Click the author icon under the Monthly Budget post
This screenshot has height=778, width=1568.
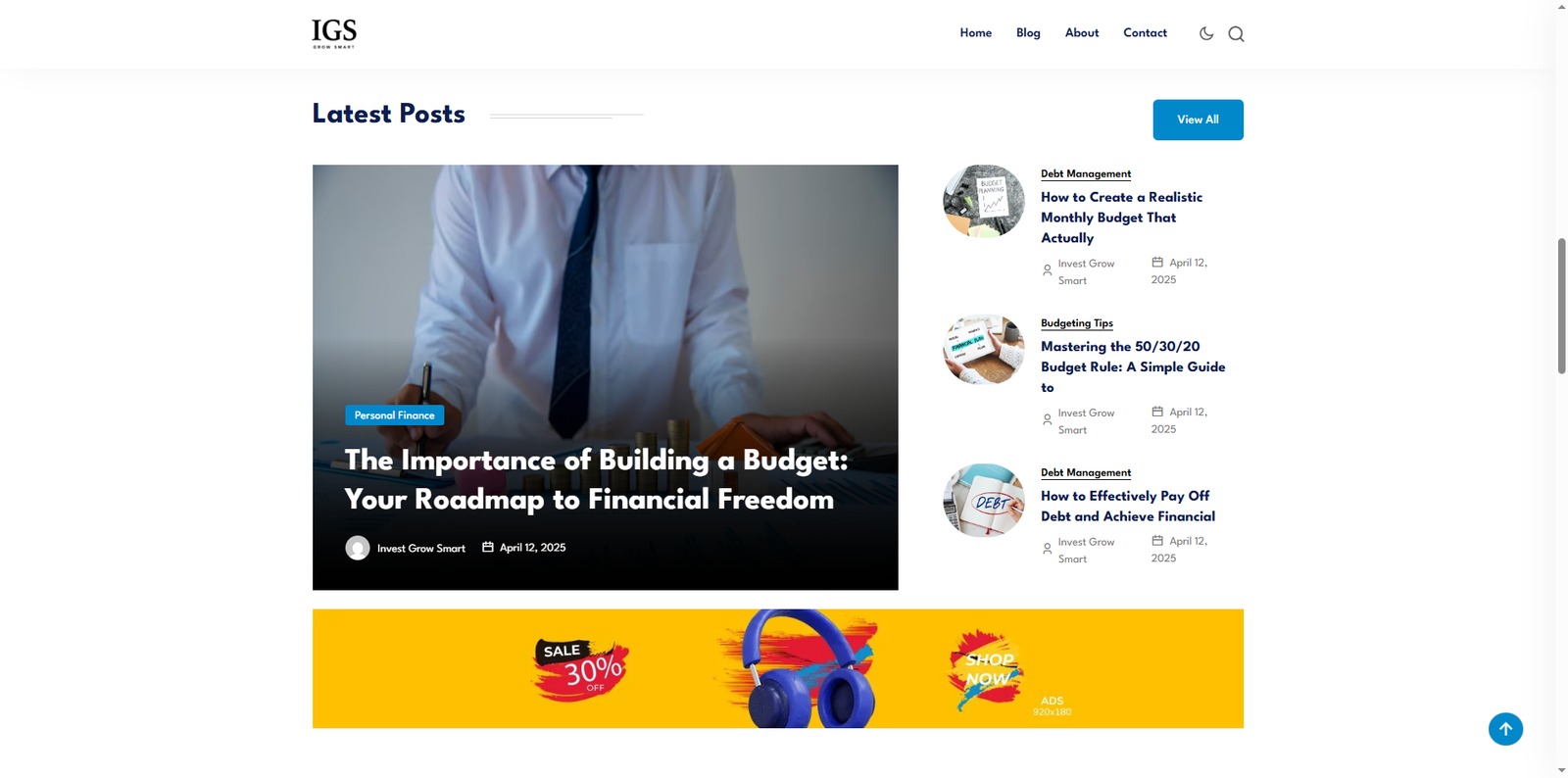click(1047, 270)
